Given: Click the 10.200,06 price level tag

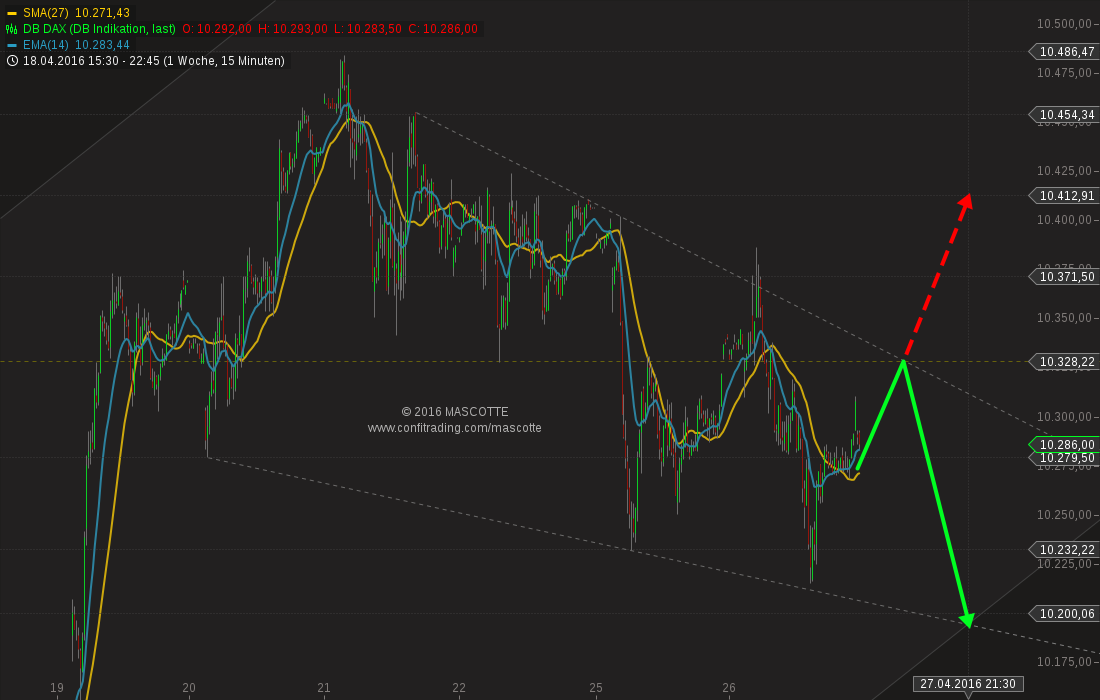Looking at the screenshot, I should click(x=1063, y=614).
